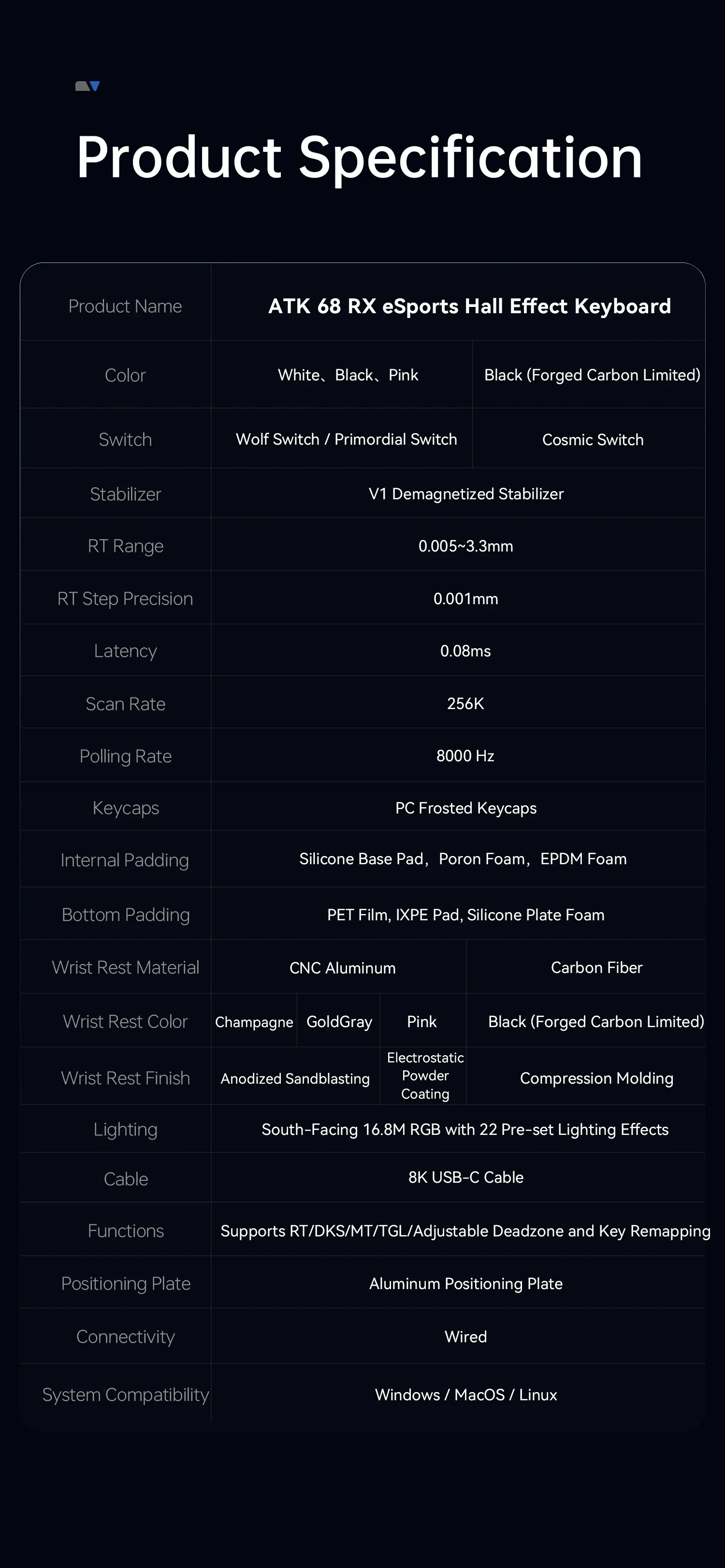Select the Cosmic Switch cell

(x=592, y=439)
